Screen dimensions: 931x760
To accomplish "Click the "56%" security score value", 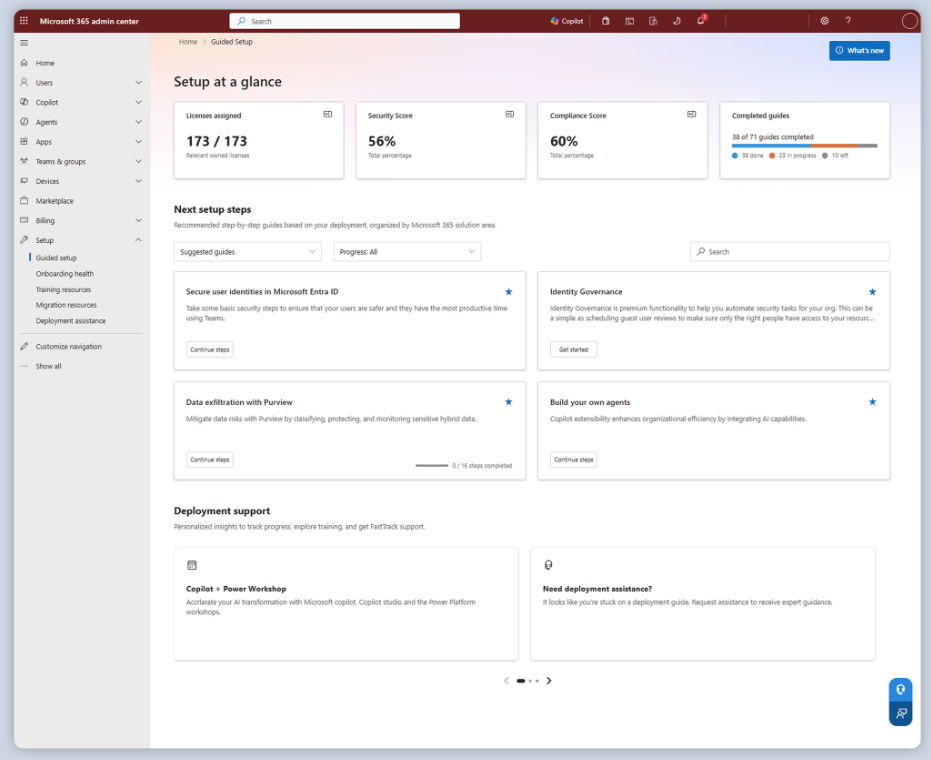I will click(x=382, y=141).
